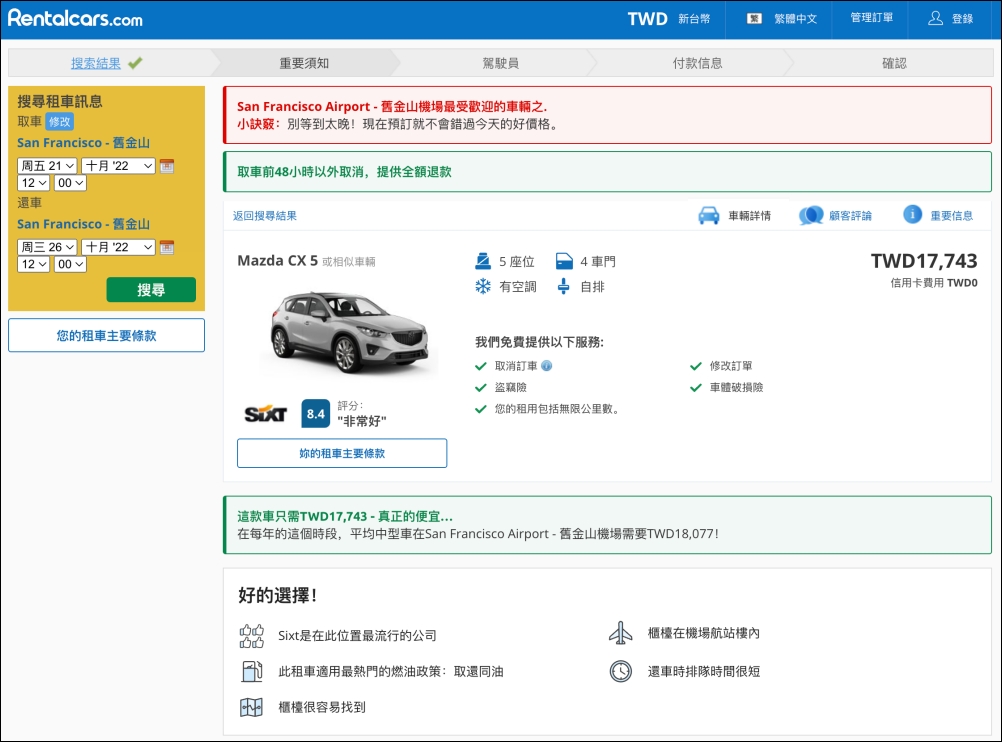Go to the 搜索結果 step
This screenshot has height=742, width=1002.
95,63
